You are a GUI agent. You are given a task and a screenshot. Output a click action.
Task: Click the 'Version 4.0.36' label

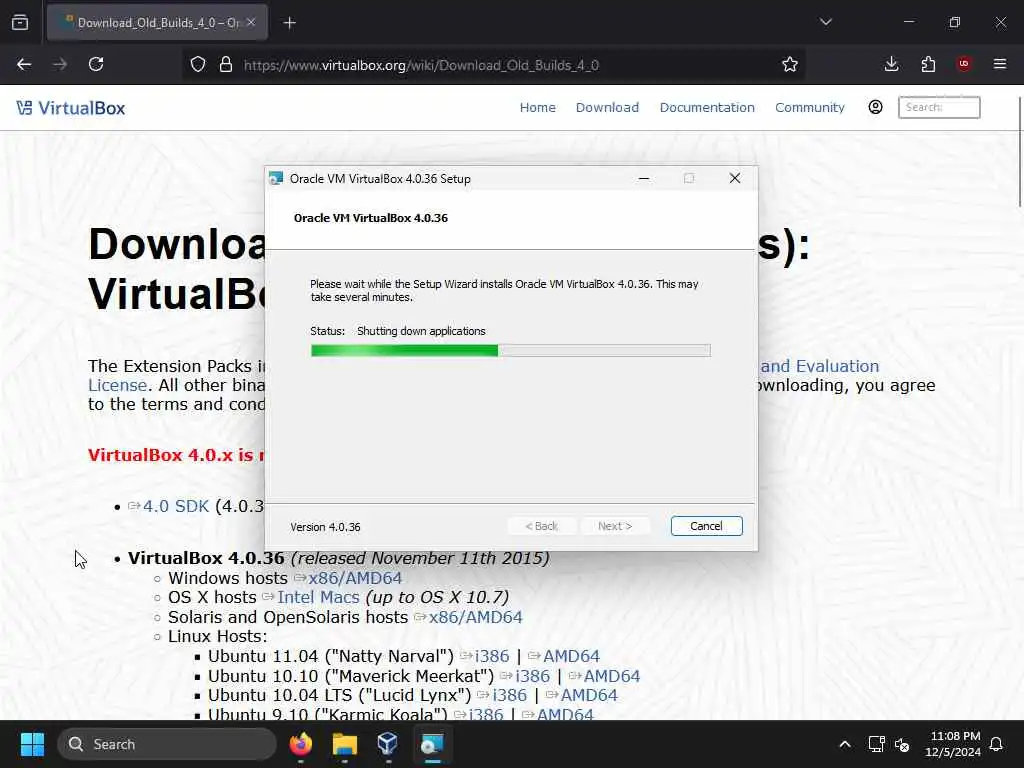[325, 527]
